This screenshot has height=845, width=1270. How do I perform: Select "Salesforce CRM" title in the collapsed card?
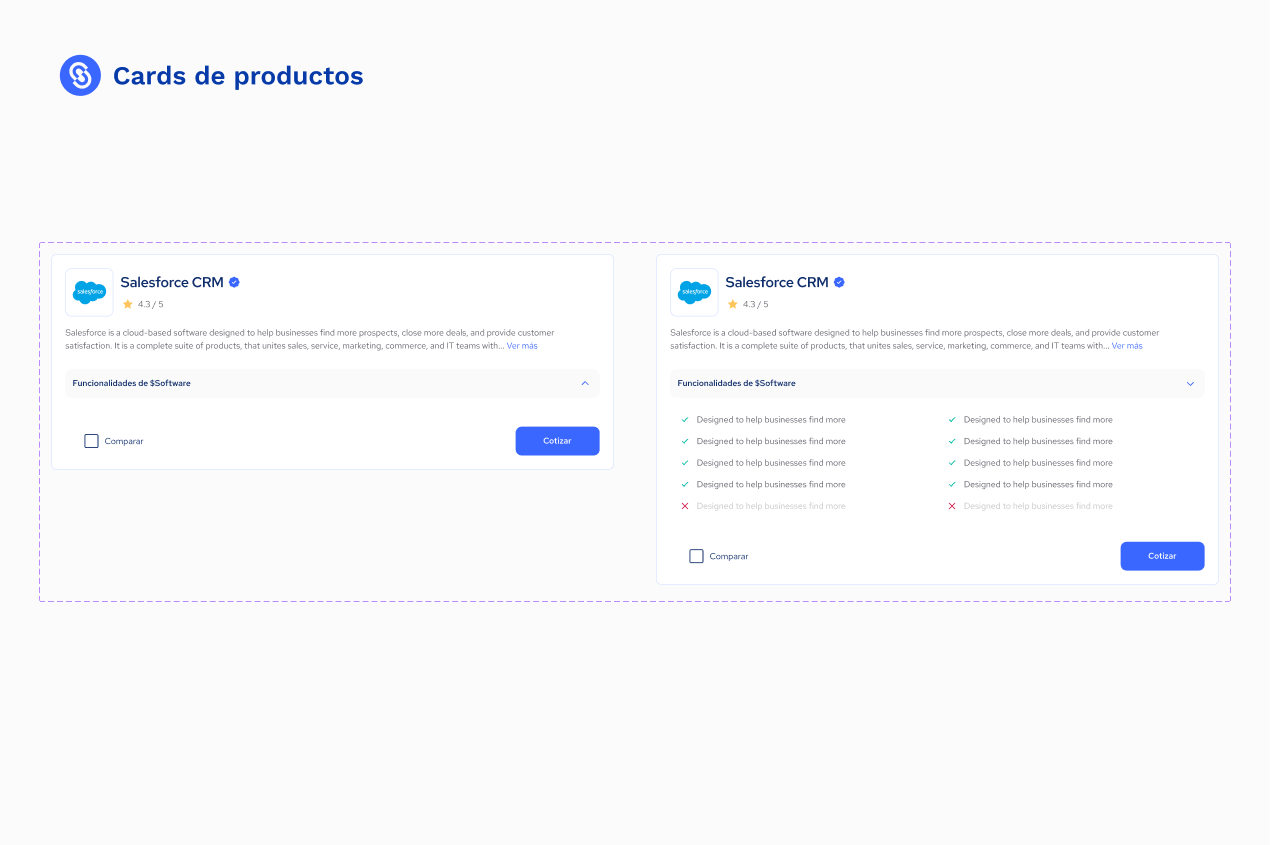point(172,282)
